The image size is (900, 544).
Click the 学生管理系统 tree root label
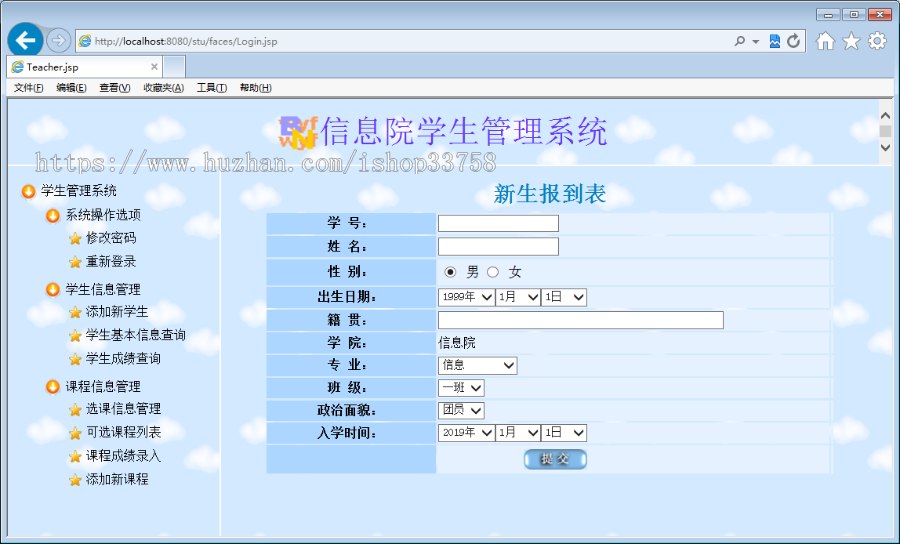pyautogui.click(x=79, y=191)
